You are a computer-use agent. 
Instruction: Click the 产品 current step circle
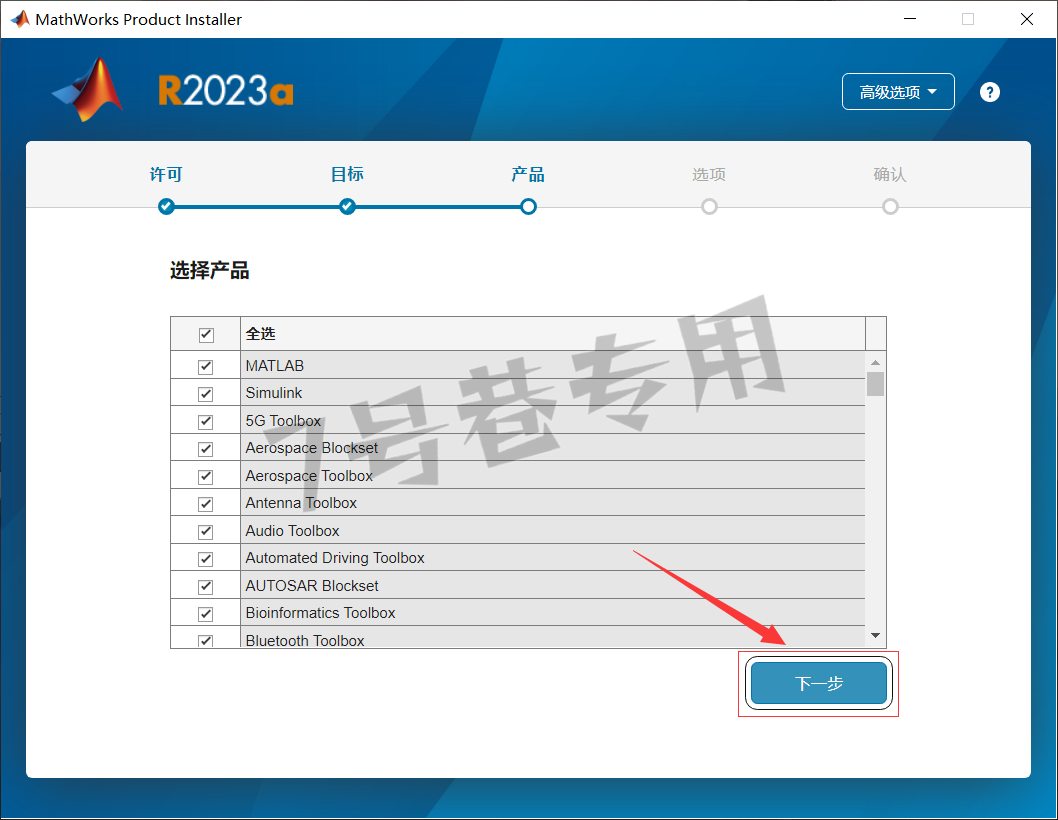coord(528,207)
